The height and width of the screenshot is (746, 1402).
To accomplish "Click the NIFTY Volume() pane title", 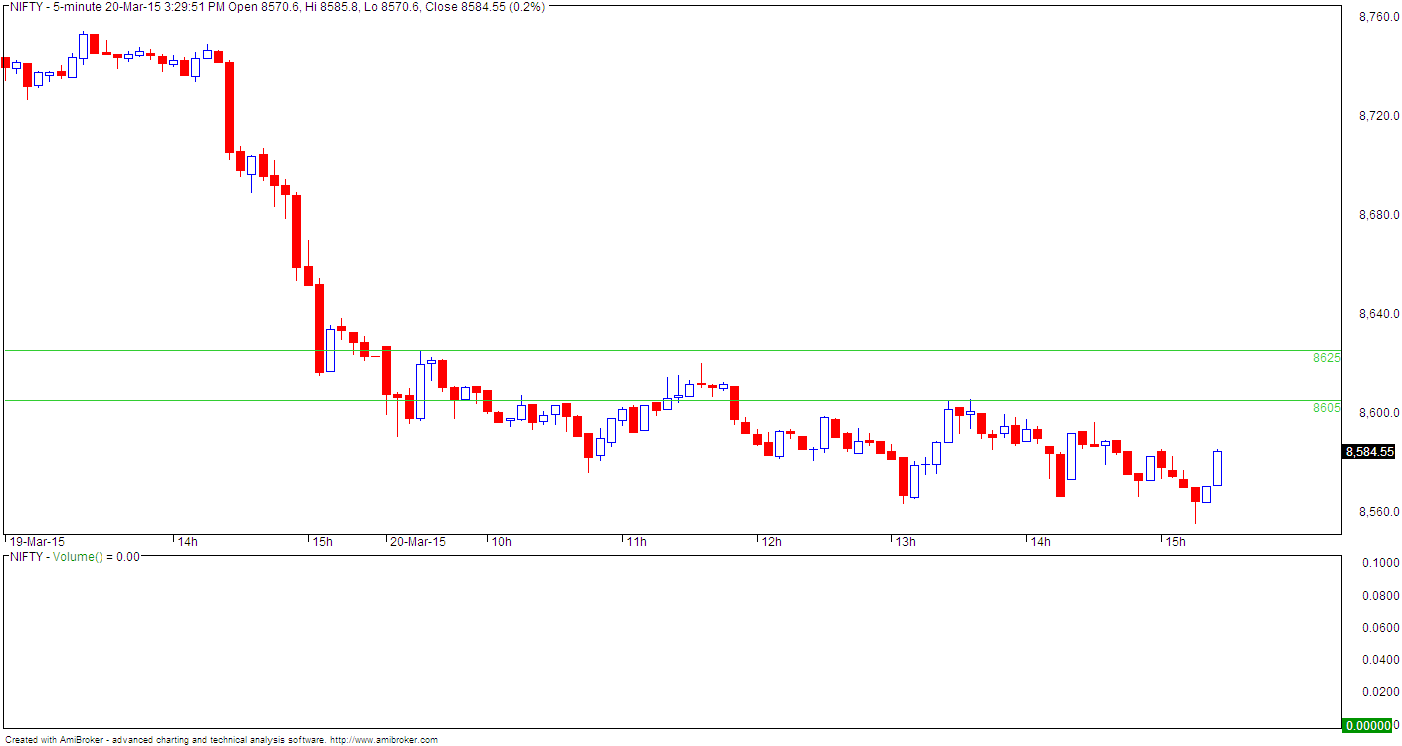I will click(74, 557).
